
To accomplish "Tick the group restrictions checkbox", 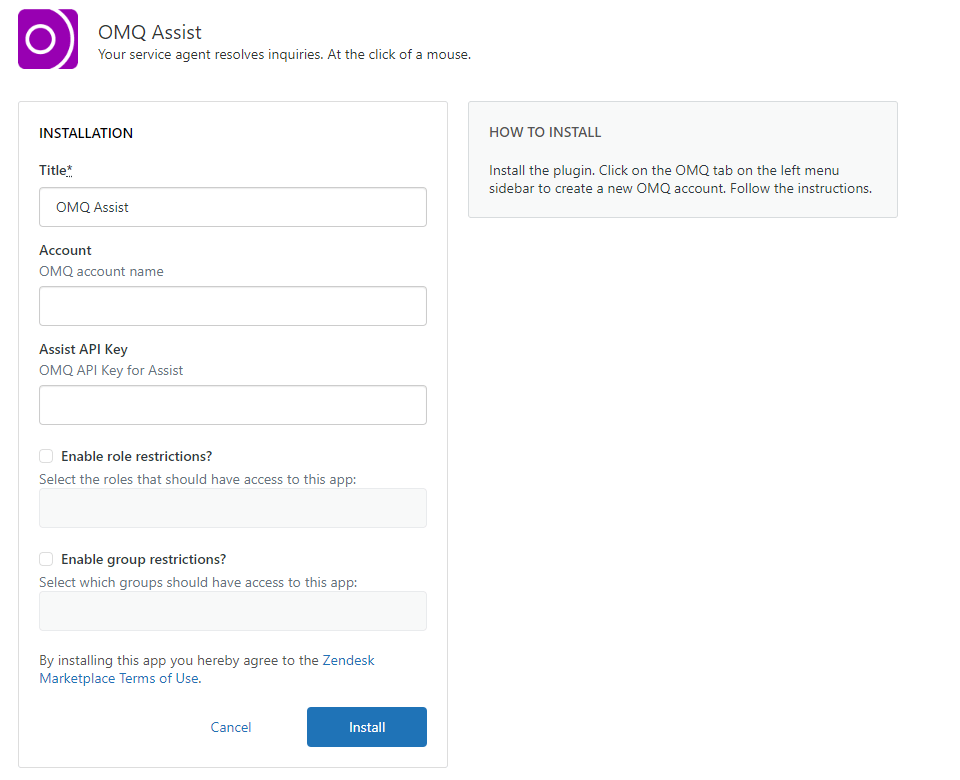I will (46, 559).
